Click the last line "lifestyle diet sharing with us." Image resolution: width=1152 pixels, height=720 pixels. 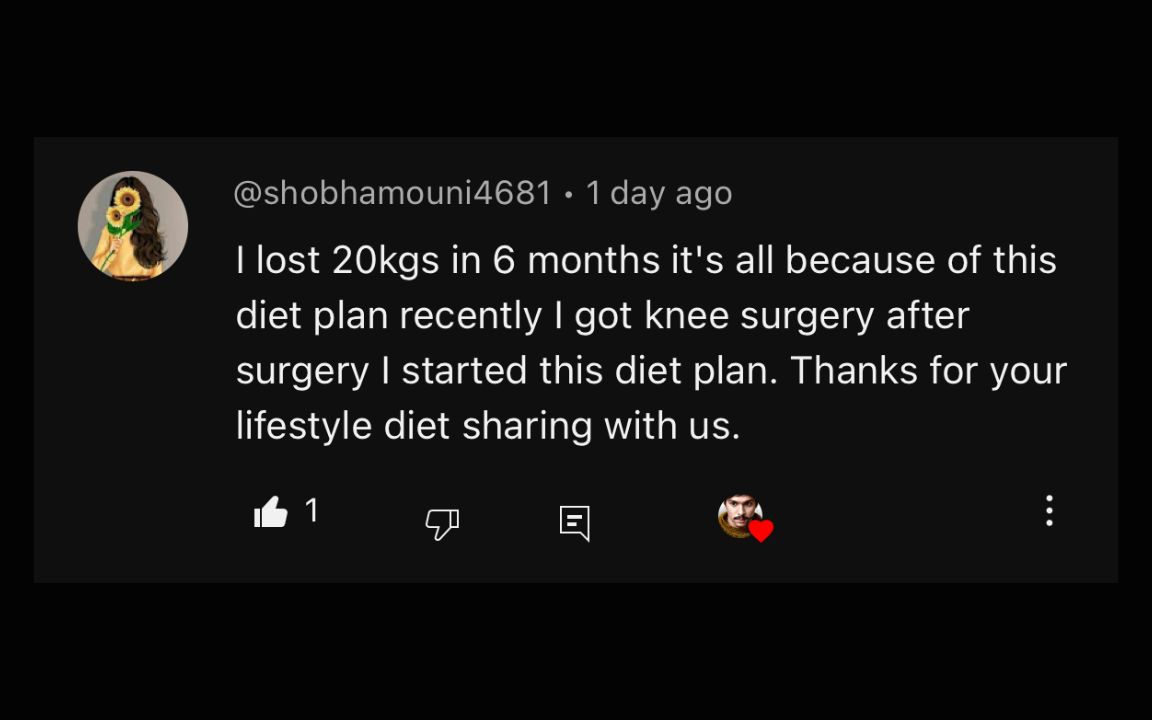point(488,427)
